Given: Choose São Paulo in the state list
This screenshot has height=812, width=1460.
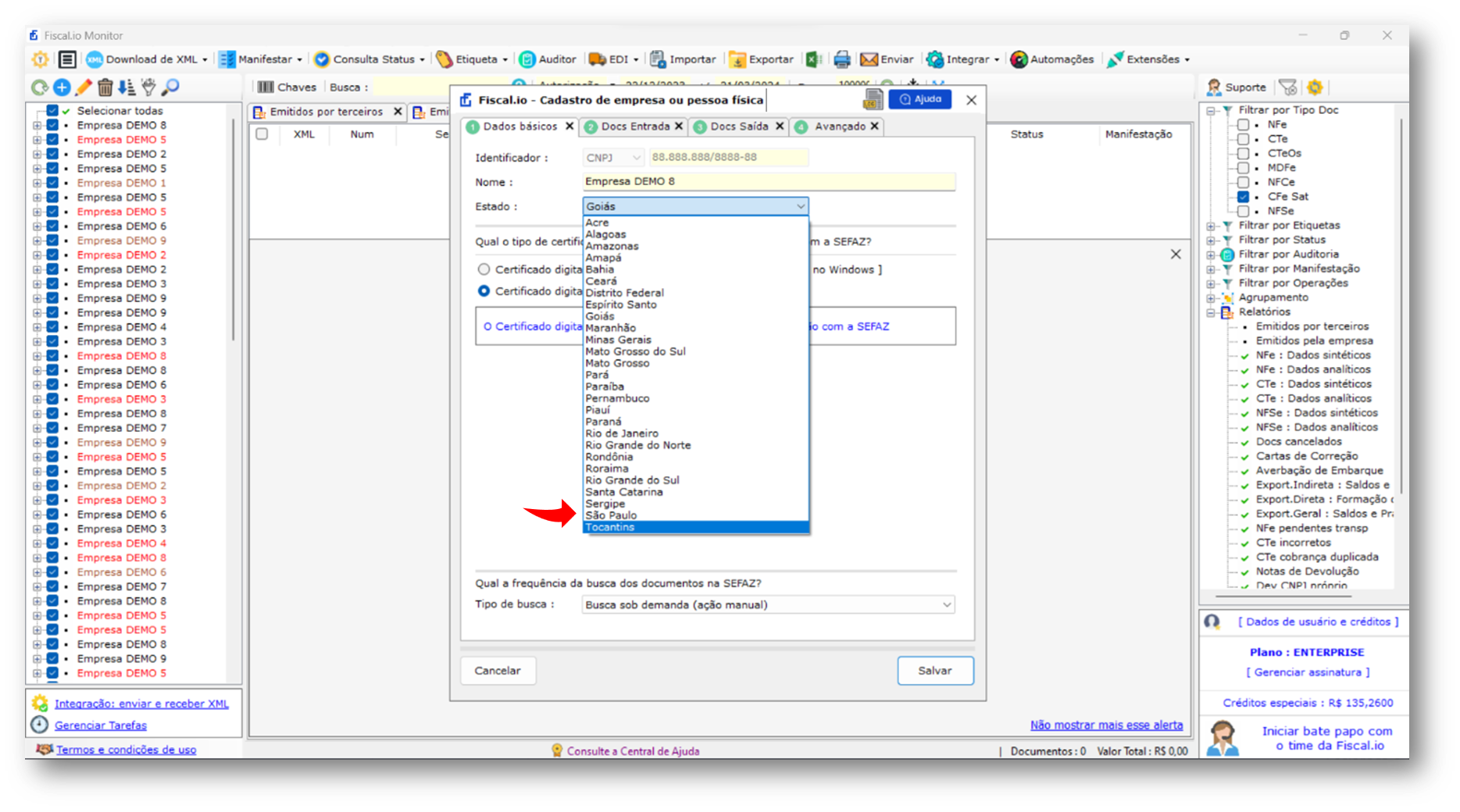Looking at the screenshot, I should click(x=696, y=515).
